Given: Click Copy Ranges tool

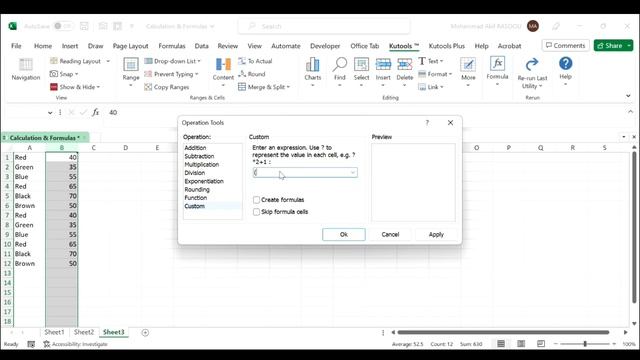Looking at the screenshot, I should pyautogui.click(x=167, y=87).
